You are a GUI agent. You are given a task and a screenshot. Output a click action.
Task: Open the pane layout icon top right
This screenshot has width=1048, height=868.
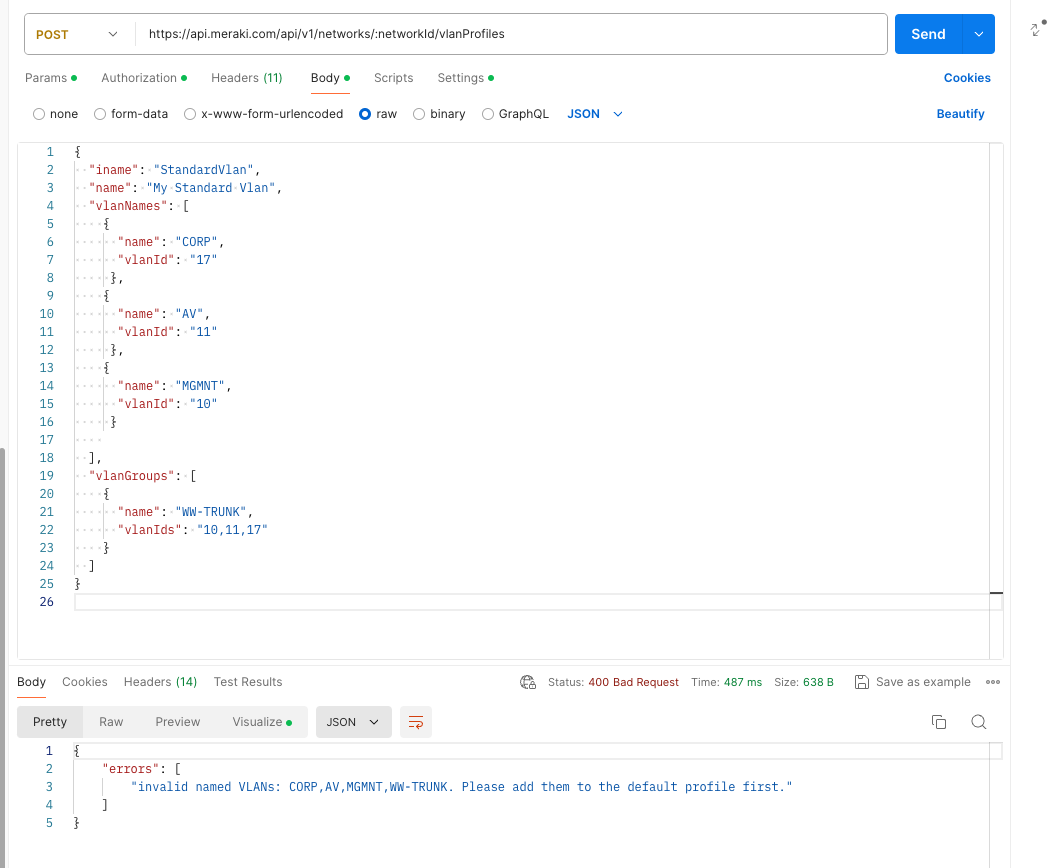(1034, 30)
